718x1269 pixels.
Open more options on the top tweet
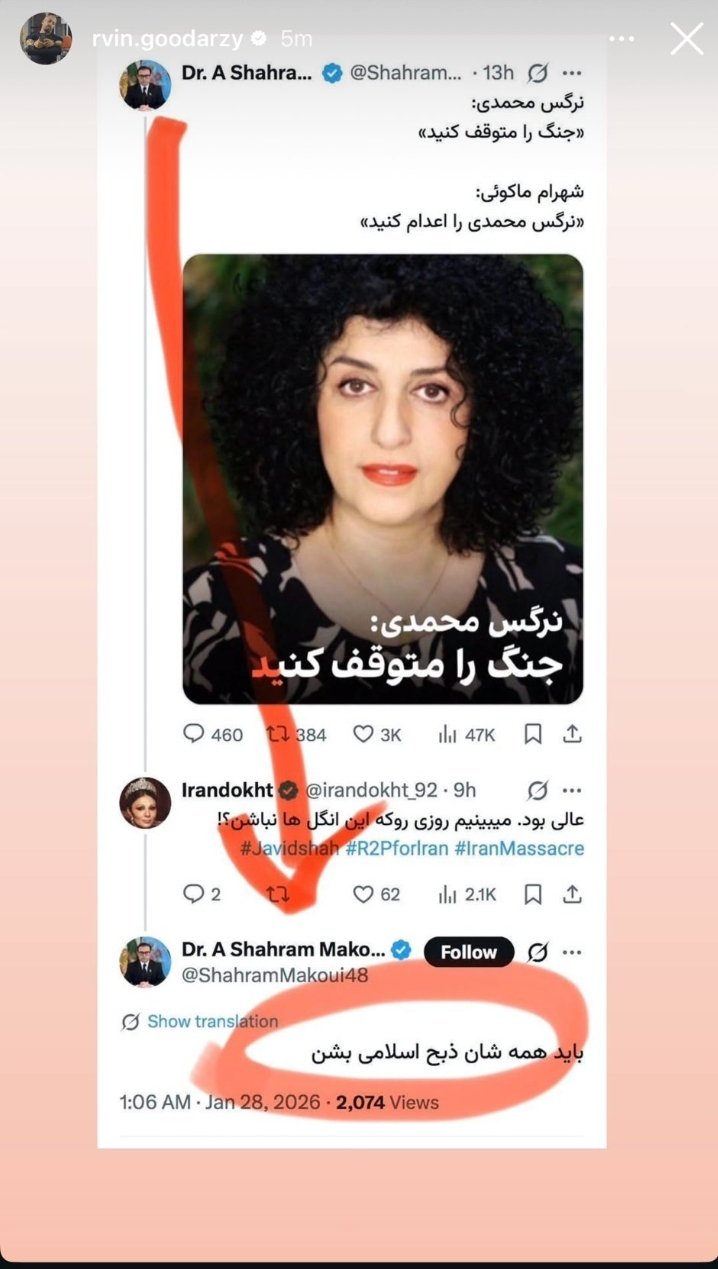572,73
